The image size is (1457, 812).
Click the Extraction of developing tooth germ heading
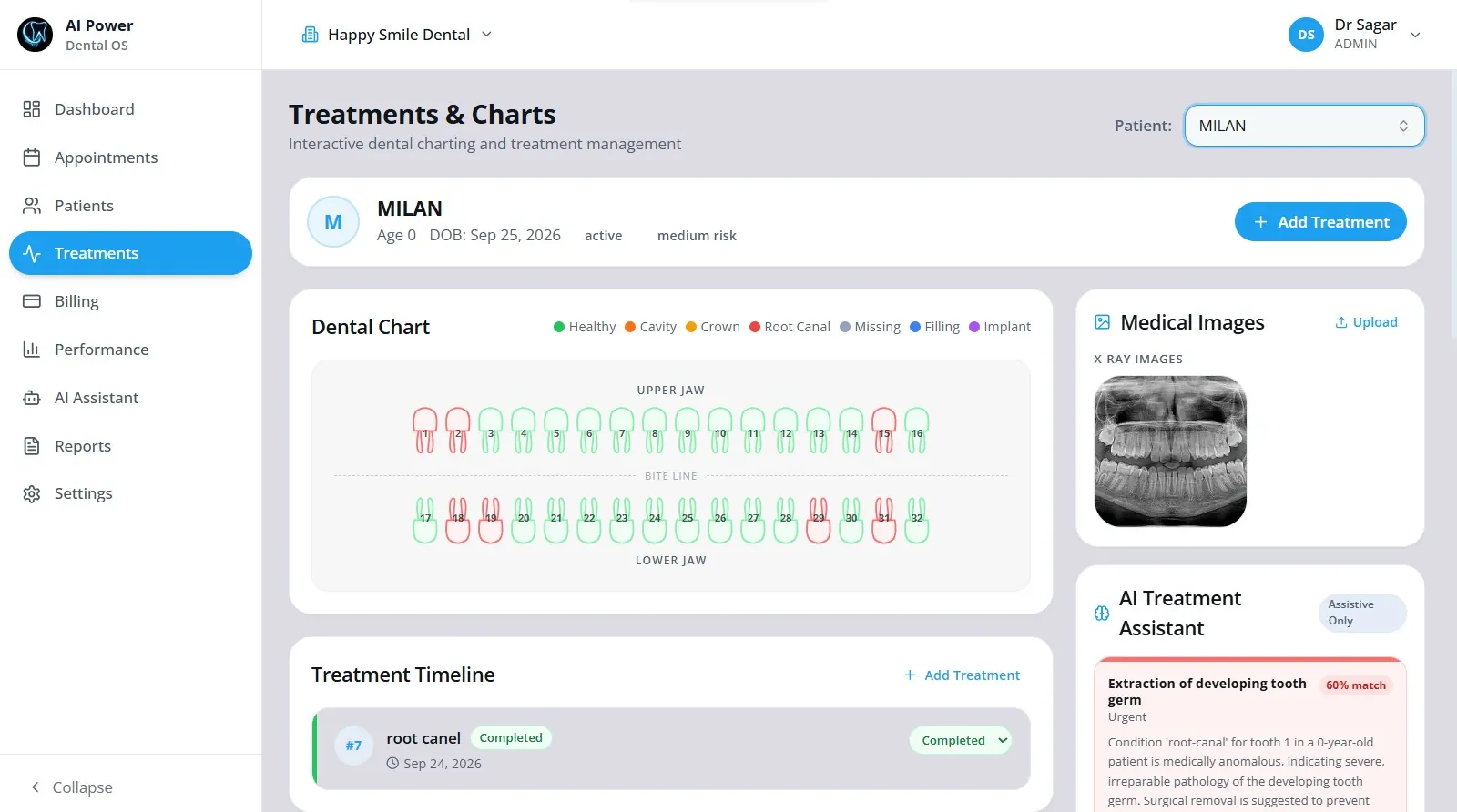click(1207, 692)
